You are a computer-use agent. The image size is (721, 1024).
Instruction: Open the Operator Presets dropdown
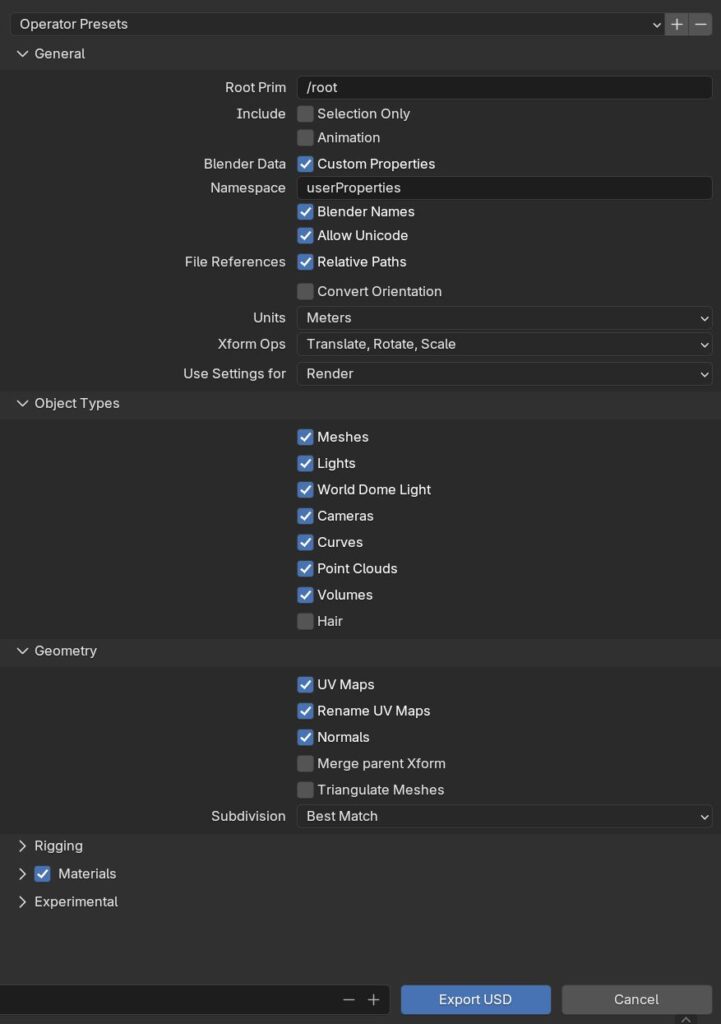337,24
